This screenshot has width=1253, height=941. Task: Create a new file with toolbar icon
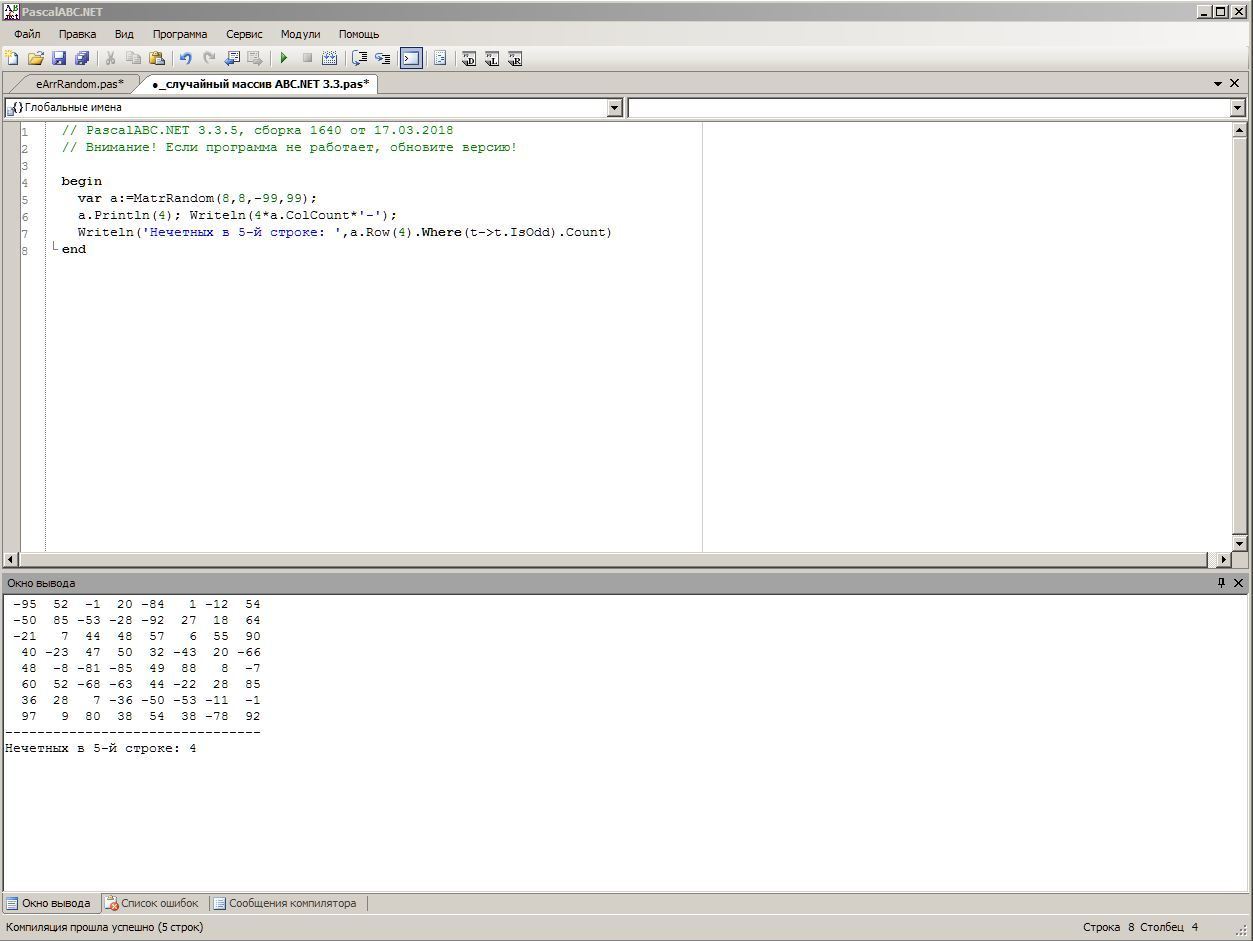[12, 59]
